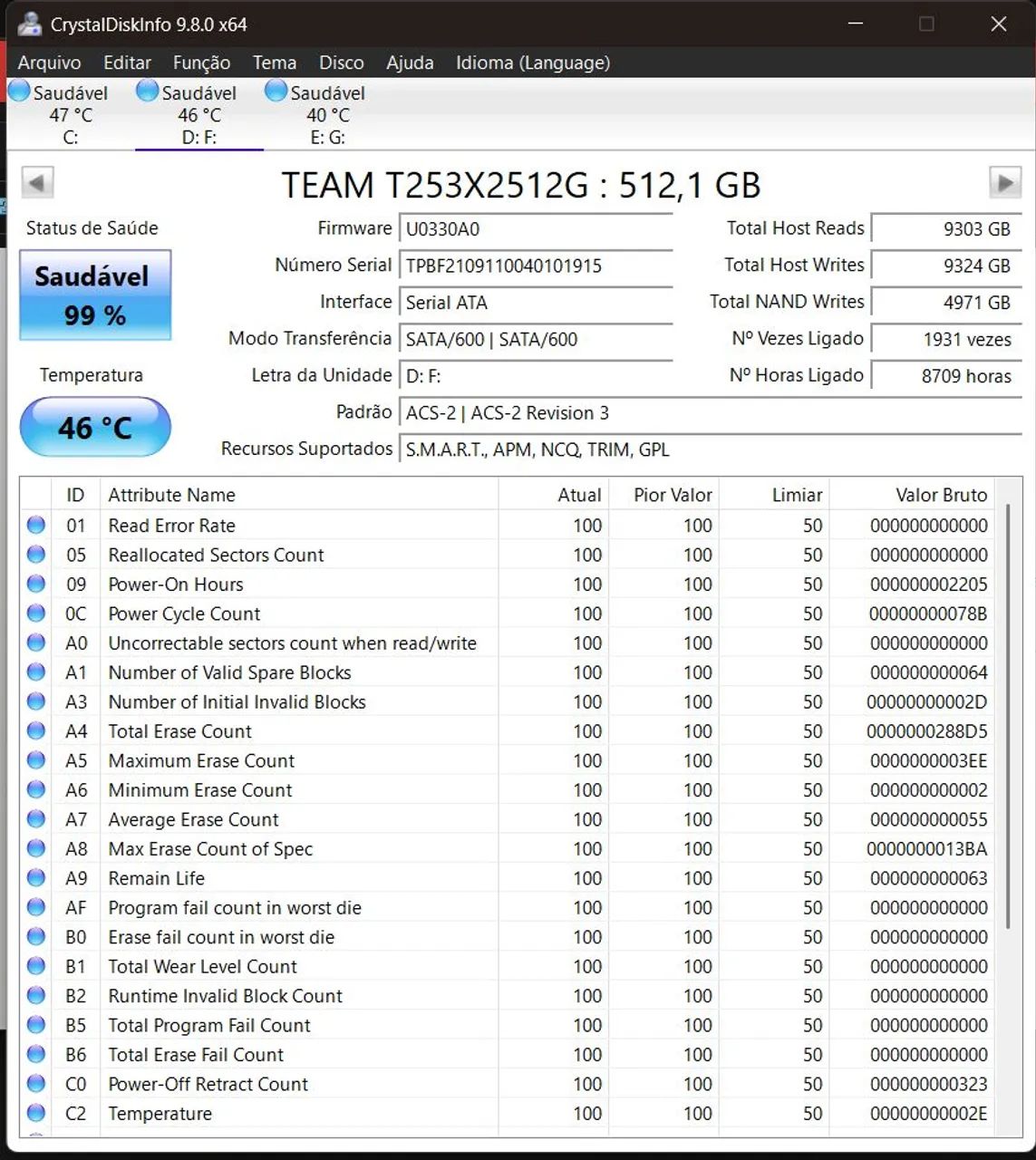Open the Idioma (Language) menu
This screenshot has width=1036, height=1160.
(x=533, y=63)
